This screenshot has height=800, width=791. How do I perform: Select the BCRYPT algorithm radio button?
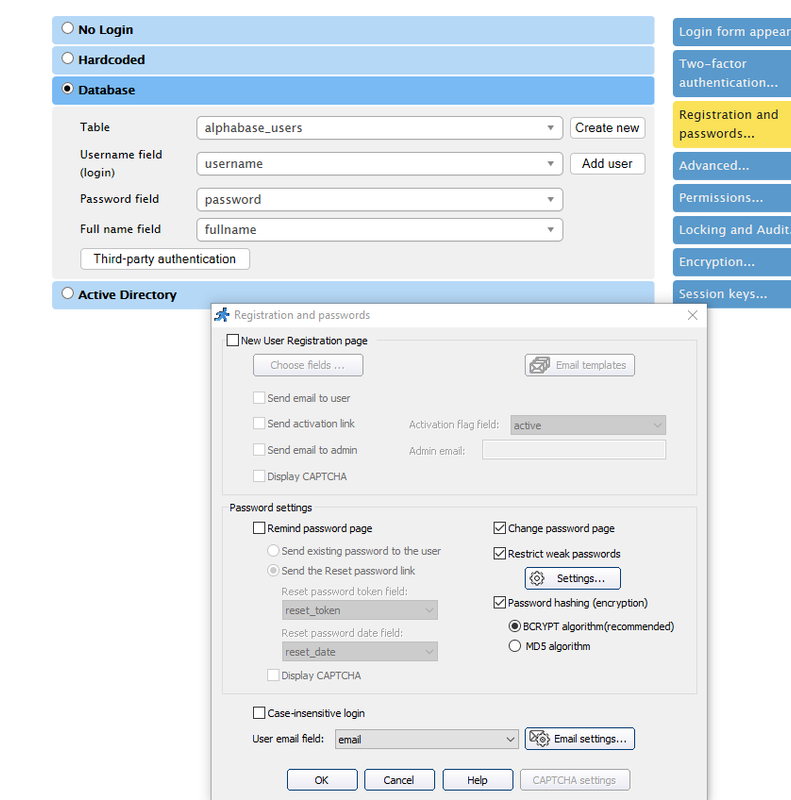click(x=514, y=626)
